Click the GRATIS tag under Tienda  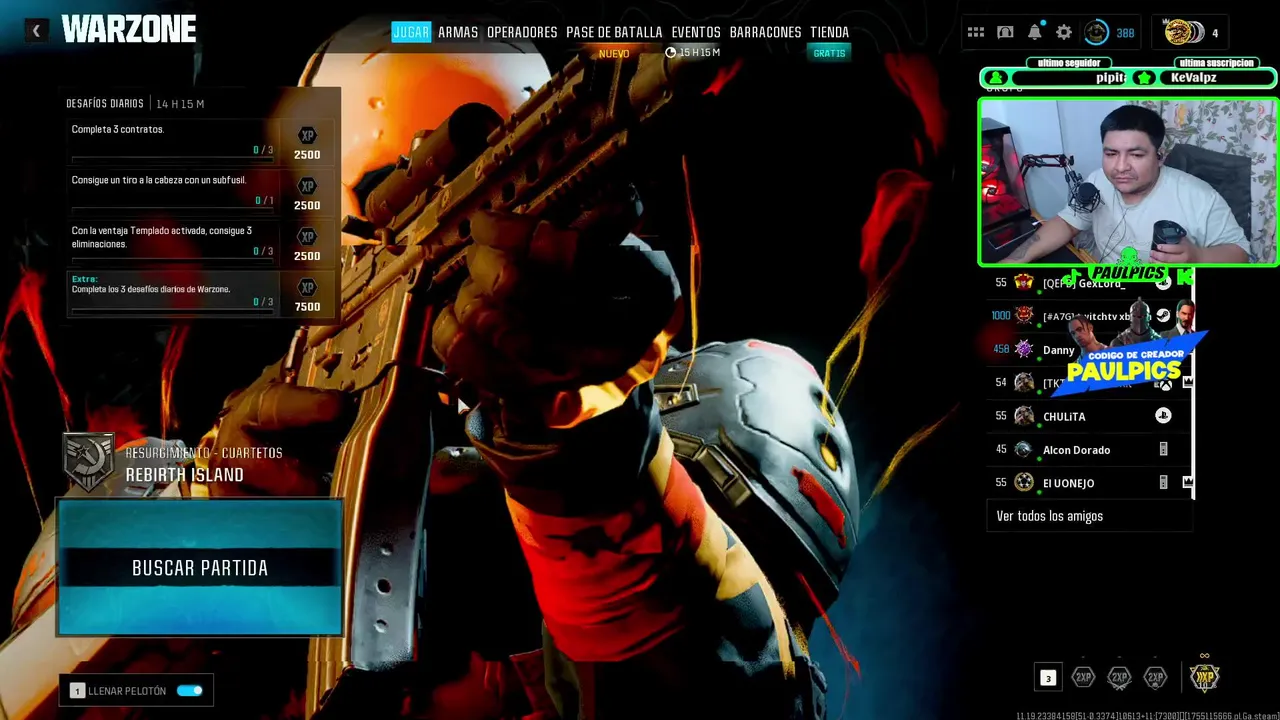[x=829, y=53]
